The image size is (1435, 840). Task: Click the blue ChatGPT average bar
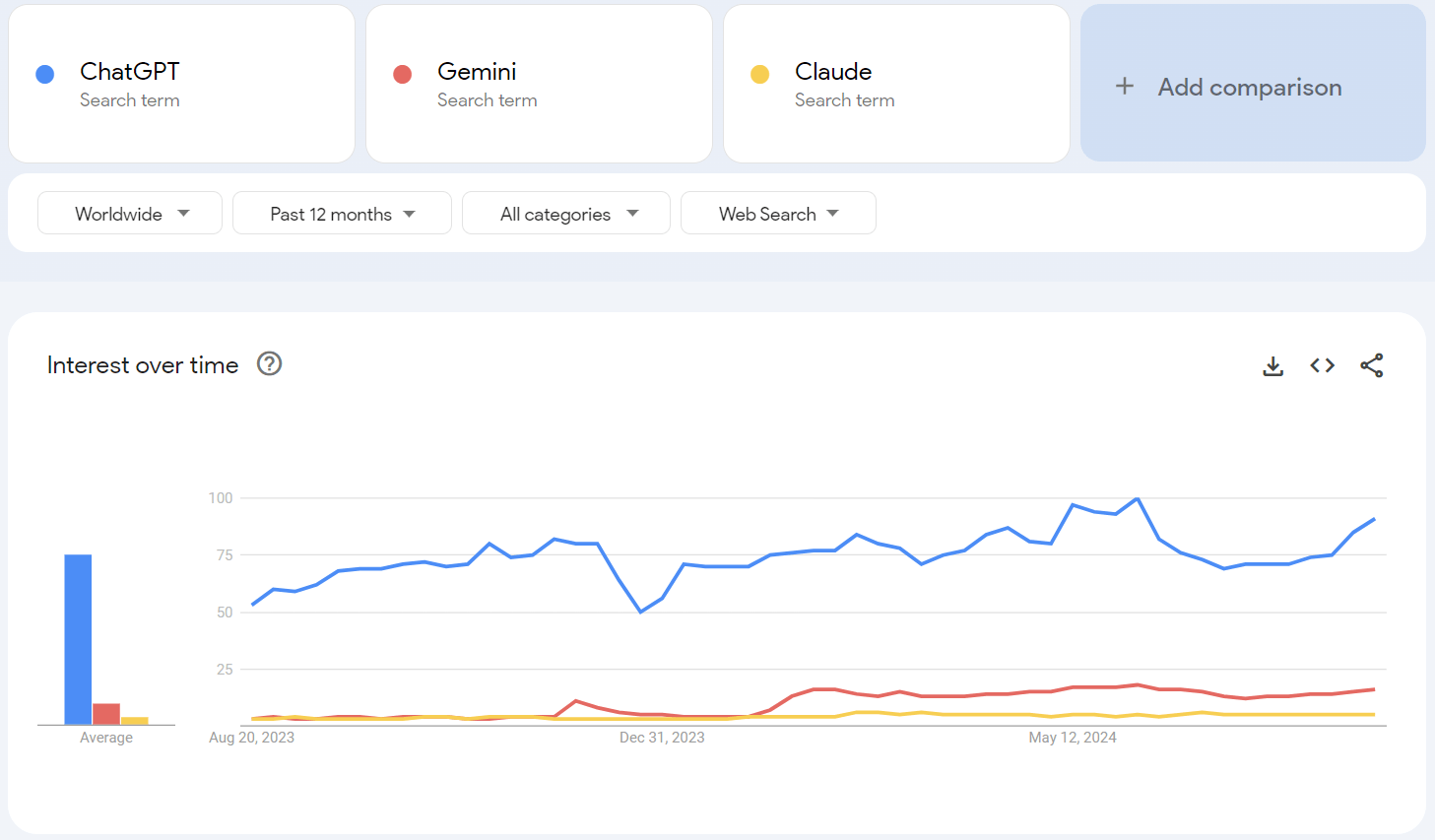78,640
